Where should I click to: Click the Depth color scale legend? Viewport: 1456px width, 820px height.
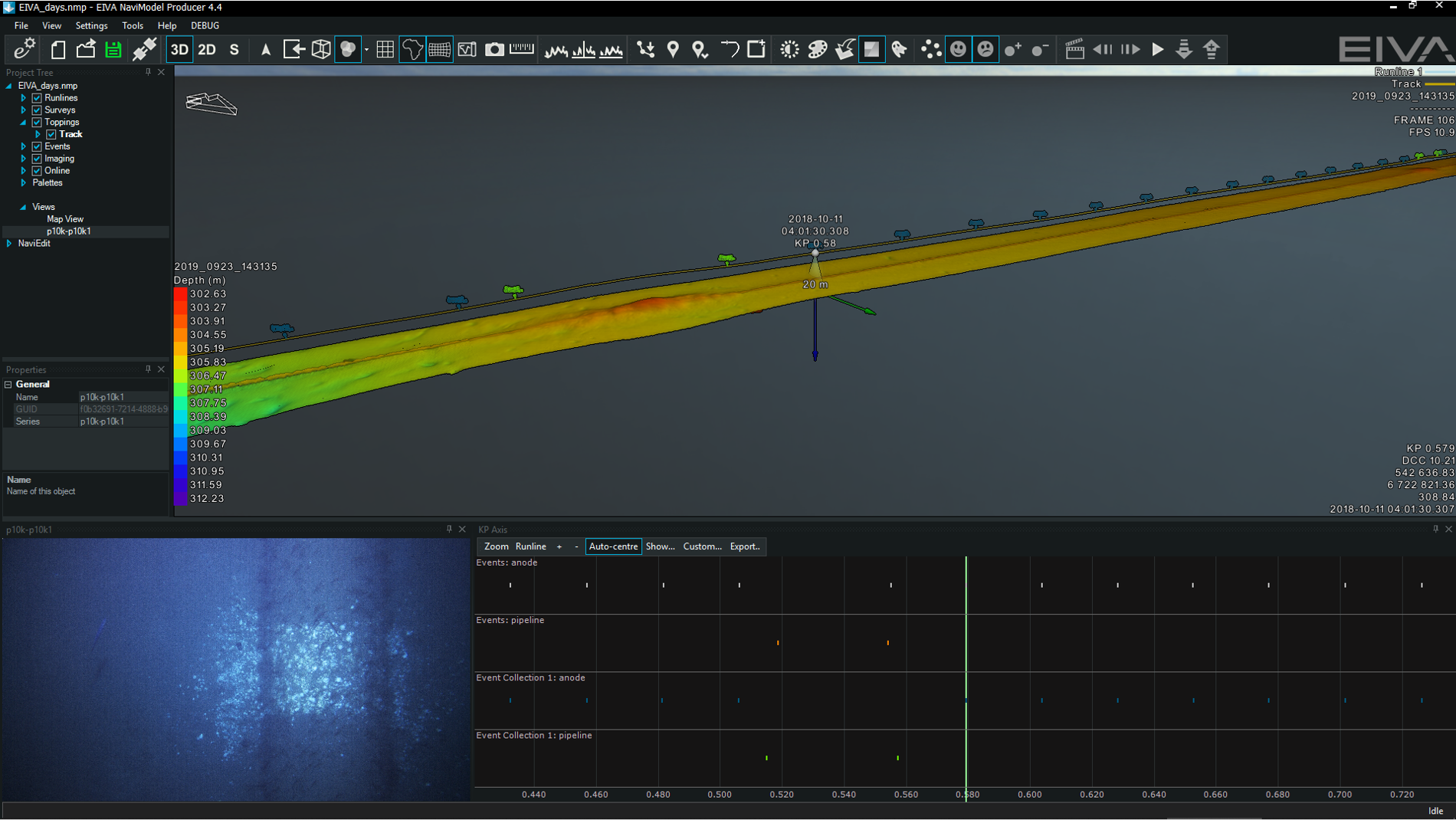(181, 395)
